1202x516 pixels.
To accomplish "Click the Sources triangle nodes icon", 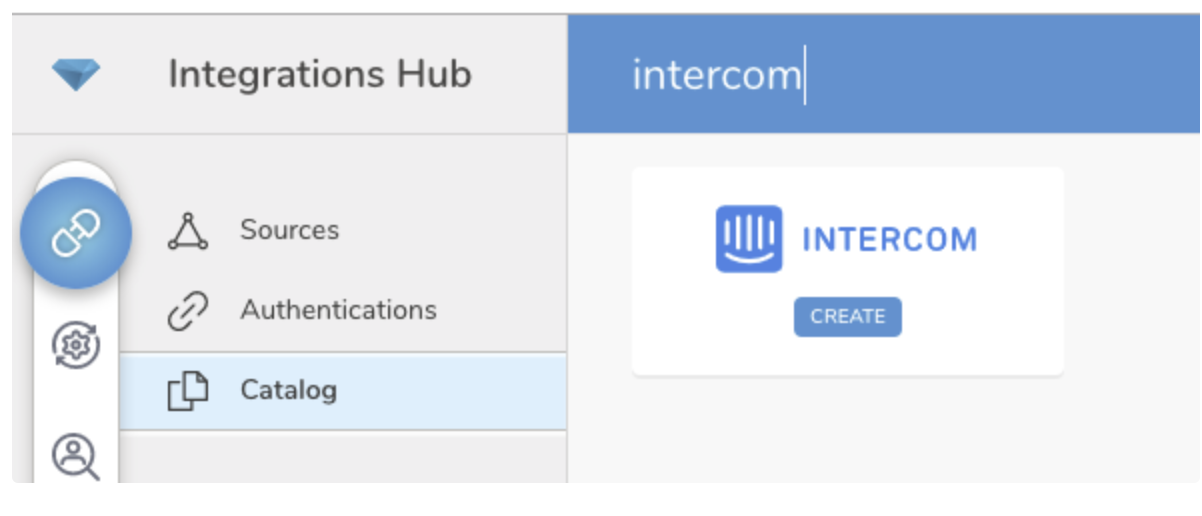I will tap(187, 231).
